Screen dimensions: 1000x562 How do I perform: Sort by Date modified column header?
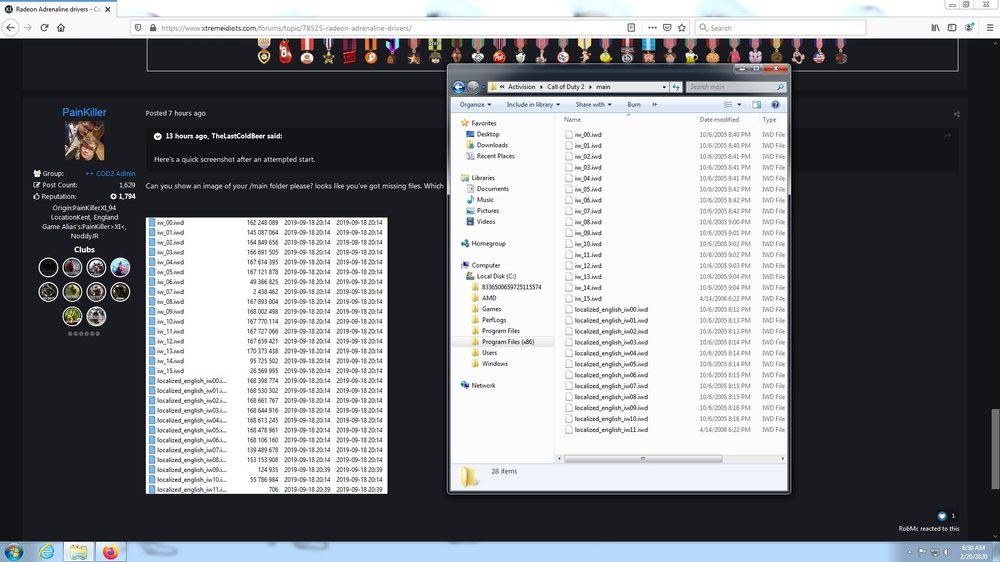719,119
